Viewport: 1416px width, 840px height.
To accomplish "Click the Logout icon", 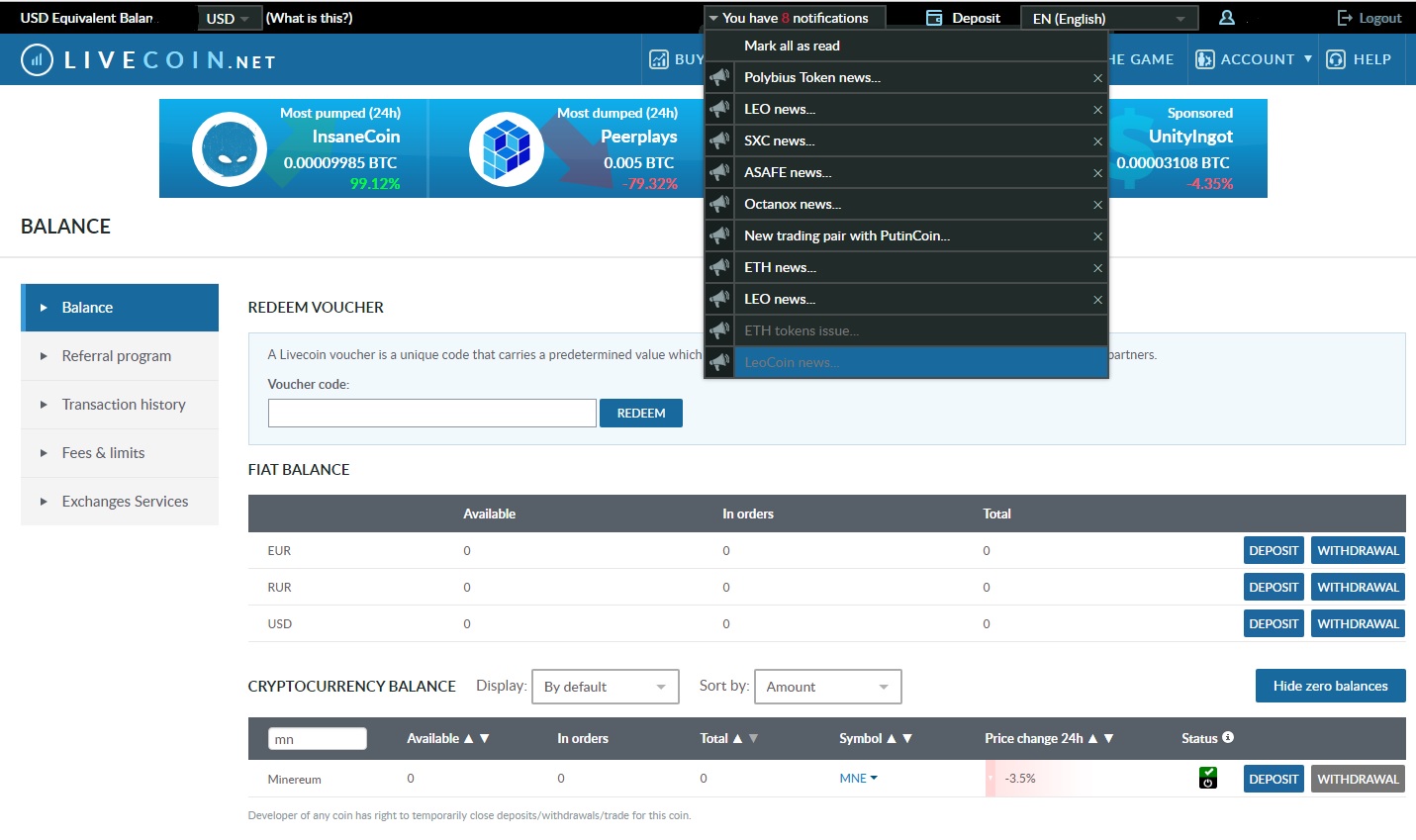I will click(x=1345, y=18).
